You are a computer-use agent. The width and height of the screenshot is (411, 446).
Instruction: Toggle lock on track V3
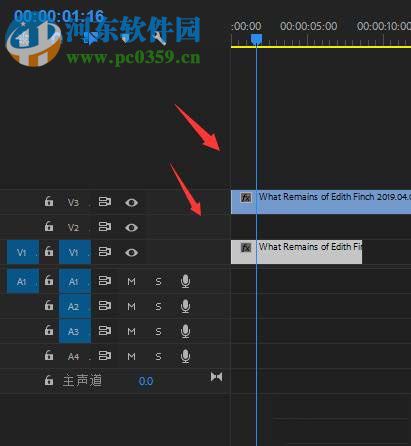49,202
